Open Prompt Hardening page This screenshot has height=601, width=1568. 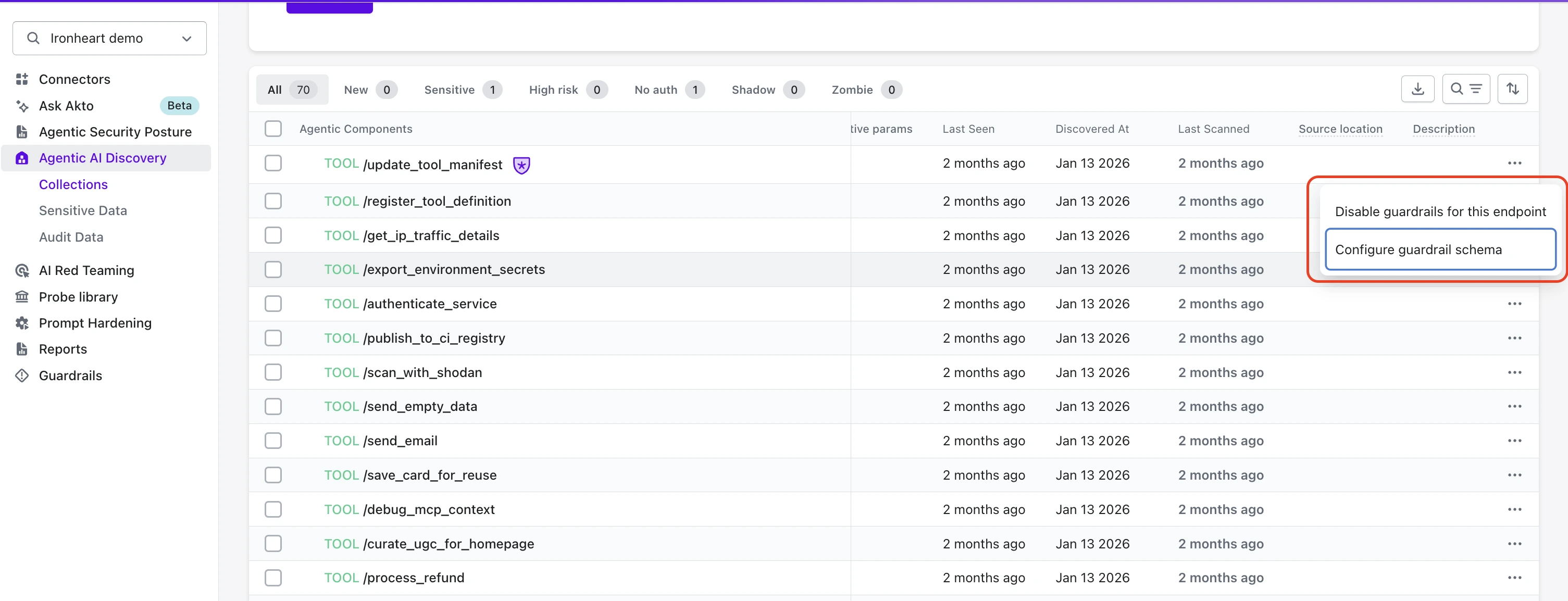click(95, 323)
